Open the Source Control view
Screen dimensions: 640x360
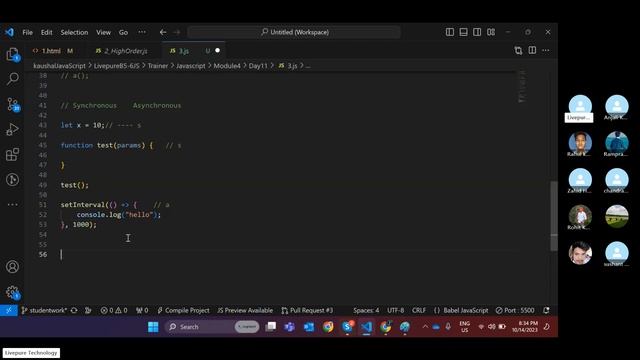[13, 104]
